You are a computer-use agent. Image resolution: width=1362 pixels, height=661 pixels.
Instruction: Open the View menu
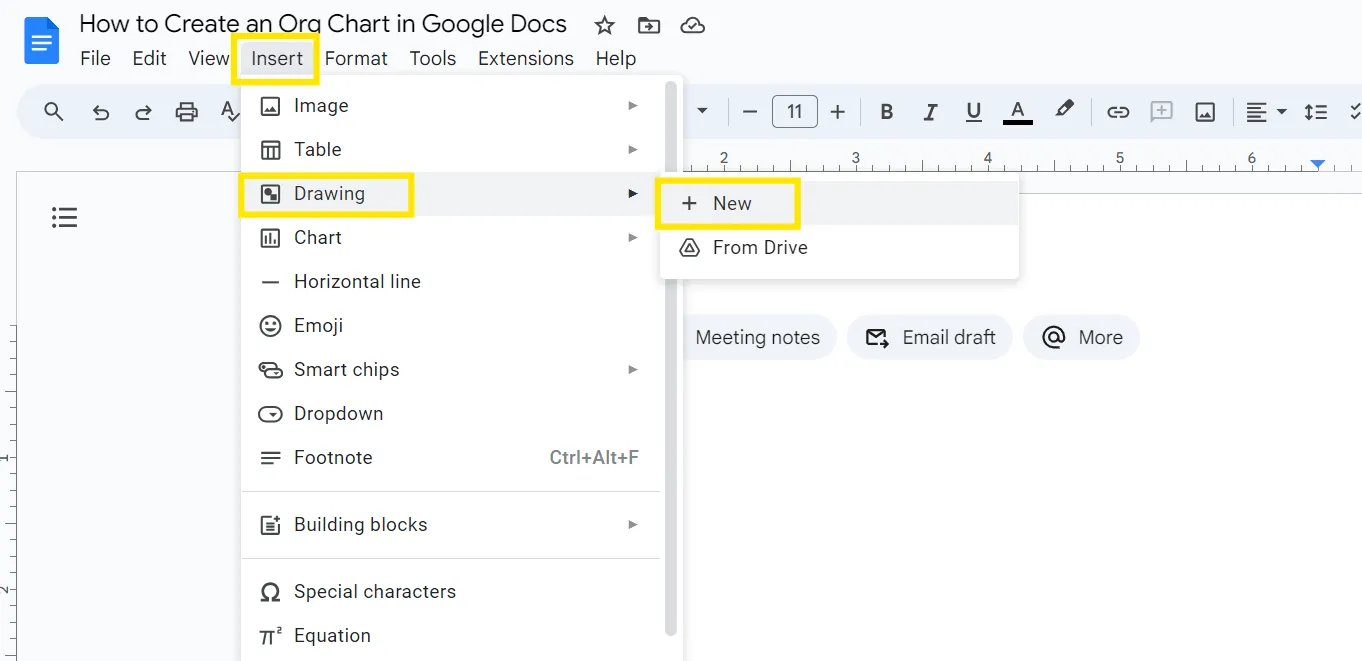pyautogui.click(x=208, y=59)
